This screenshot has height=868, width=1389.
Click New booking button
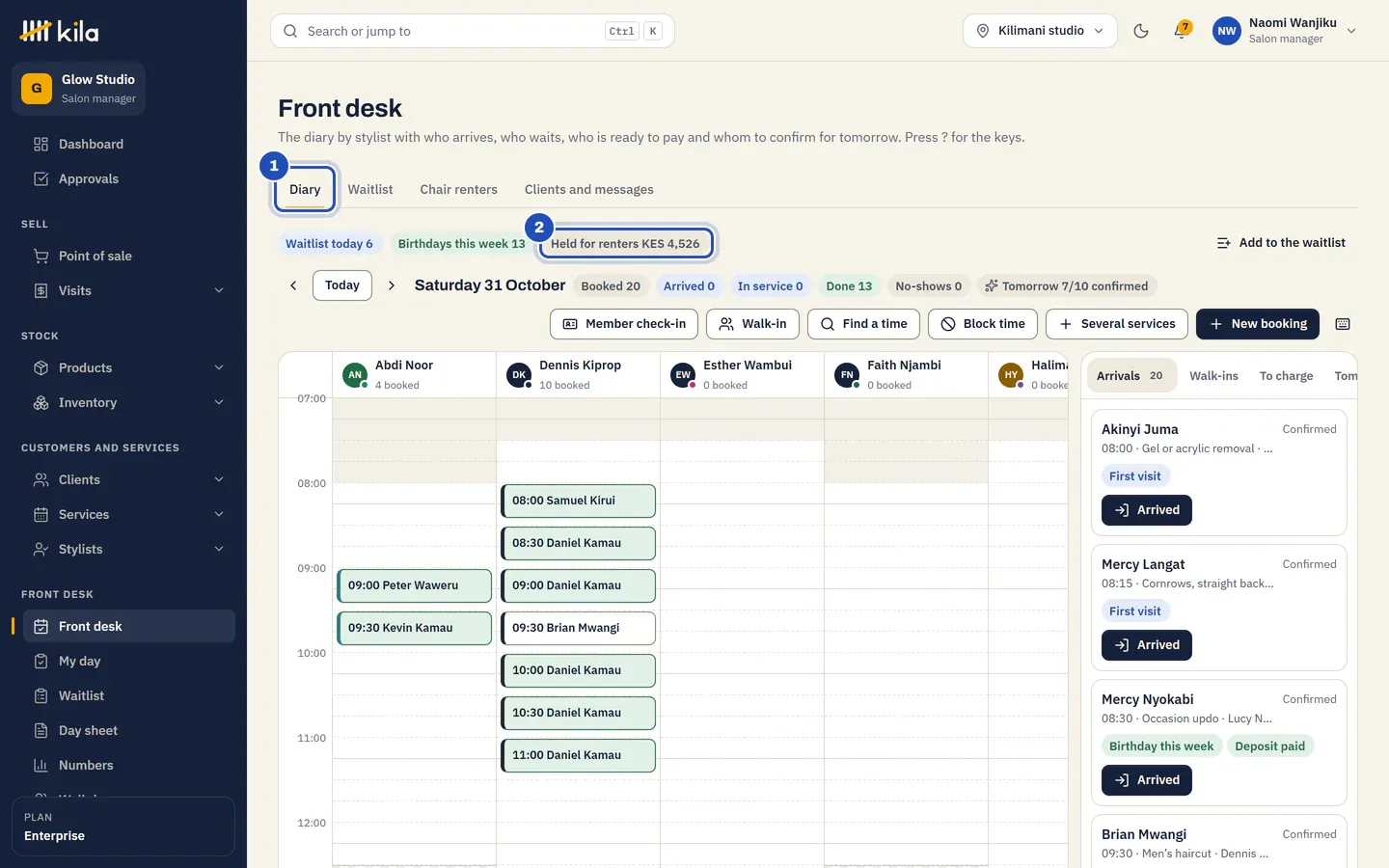(1258, 324)
